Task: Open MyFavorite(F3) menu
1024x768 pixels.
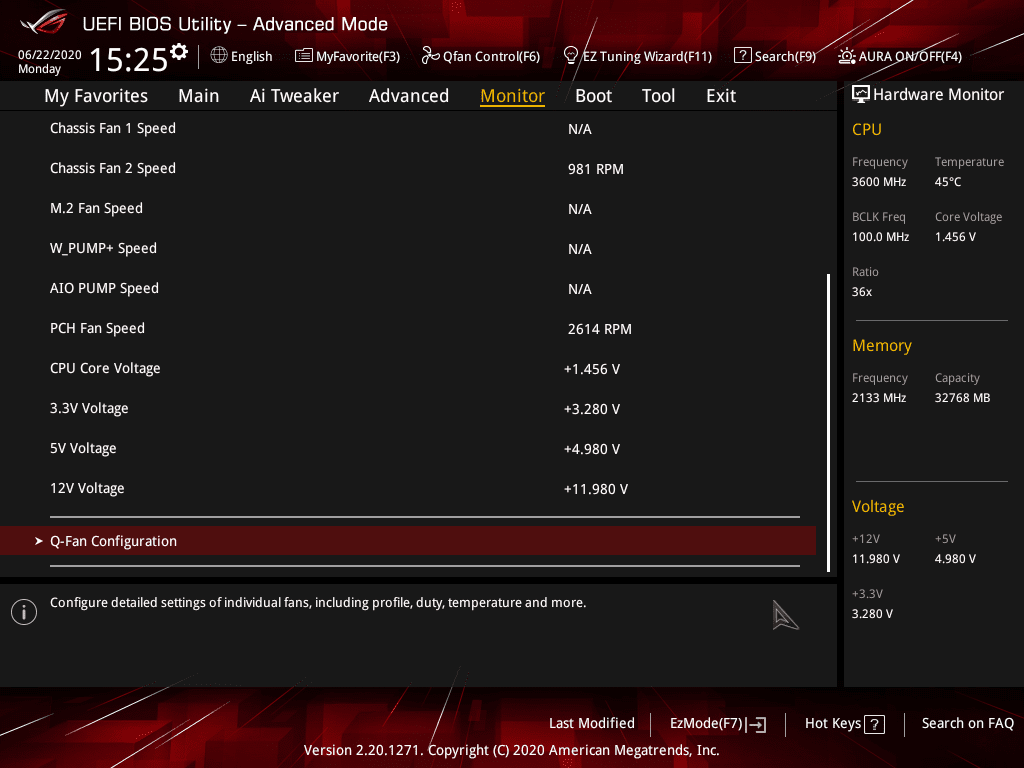Action: pos(347,56)
